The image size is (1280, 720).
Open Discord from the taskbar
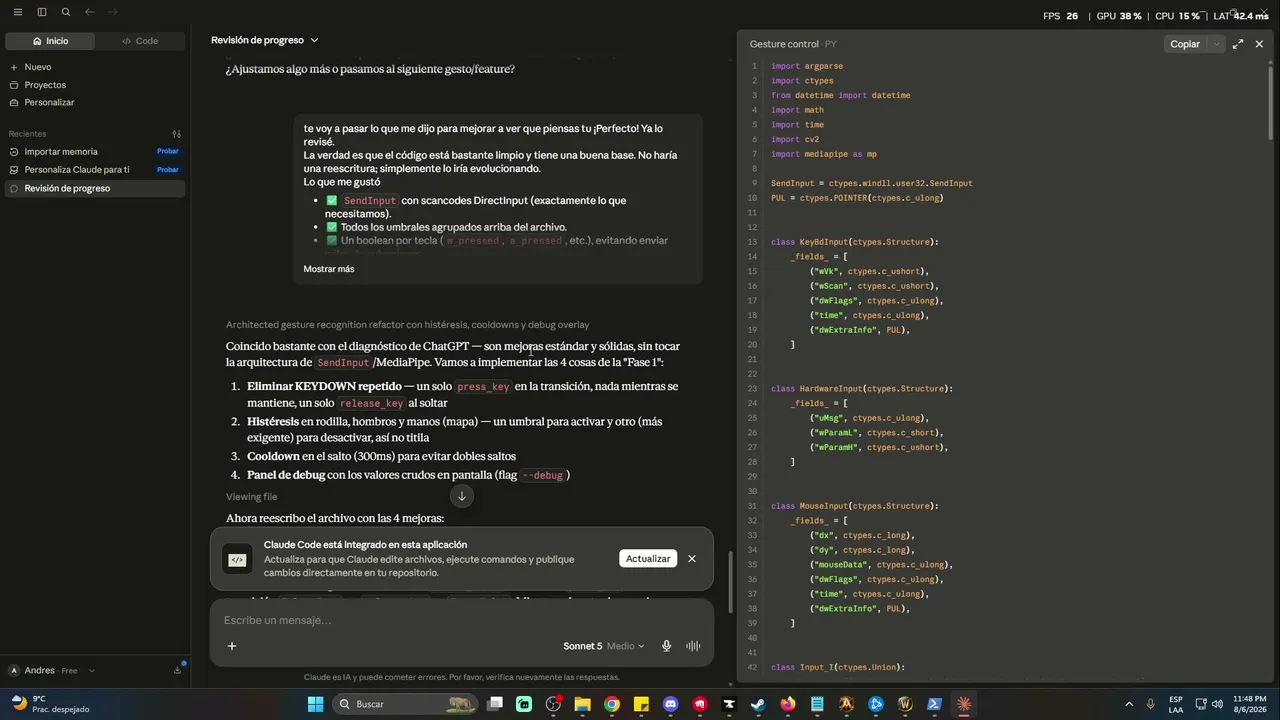click(x=670, y=704)
